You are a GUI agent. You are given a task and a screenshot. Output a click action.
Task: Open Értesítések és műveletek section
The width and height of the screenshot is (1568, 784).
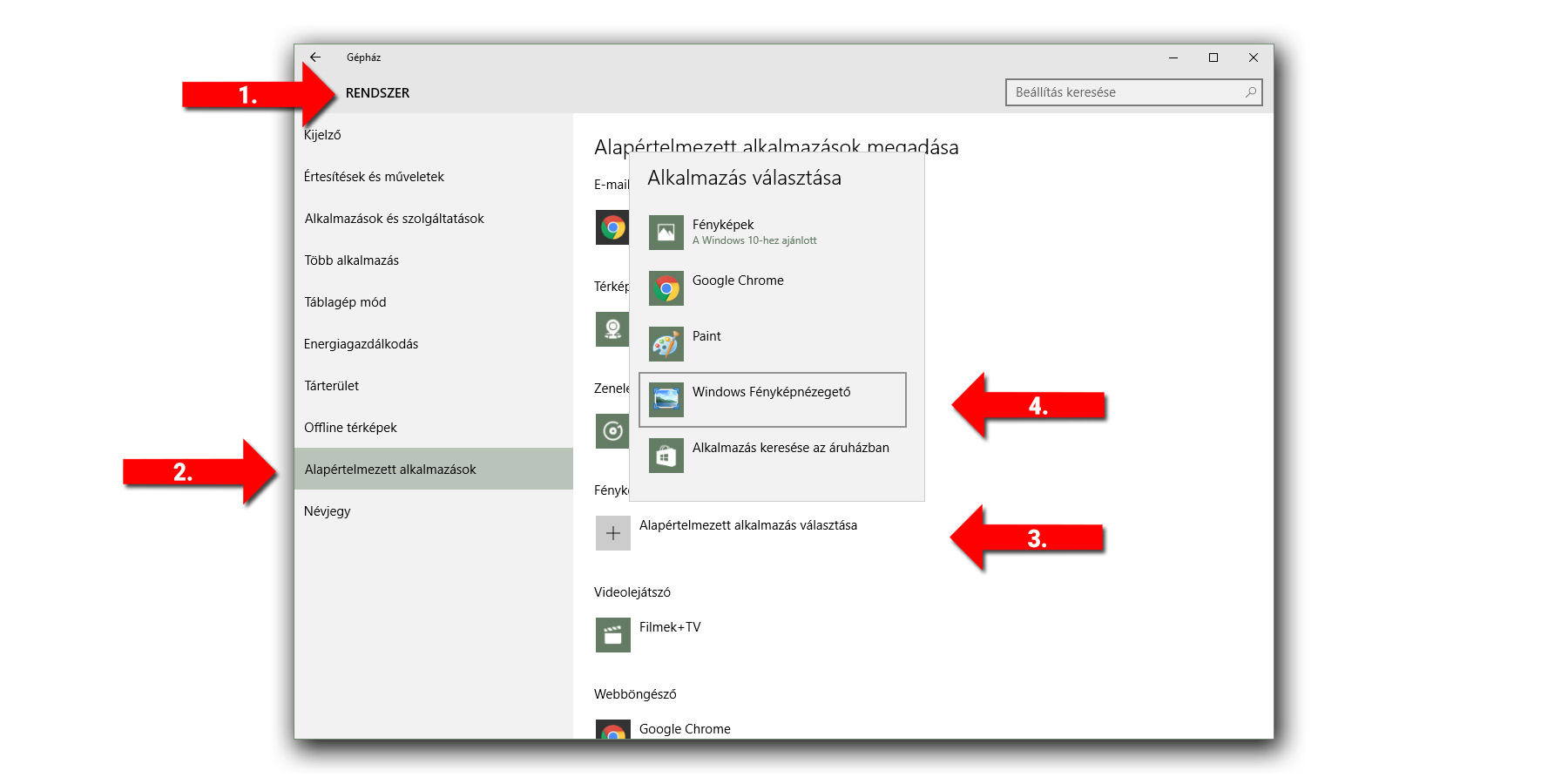coord(374,177)
